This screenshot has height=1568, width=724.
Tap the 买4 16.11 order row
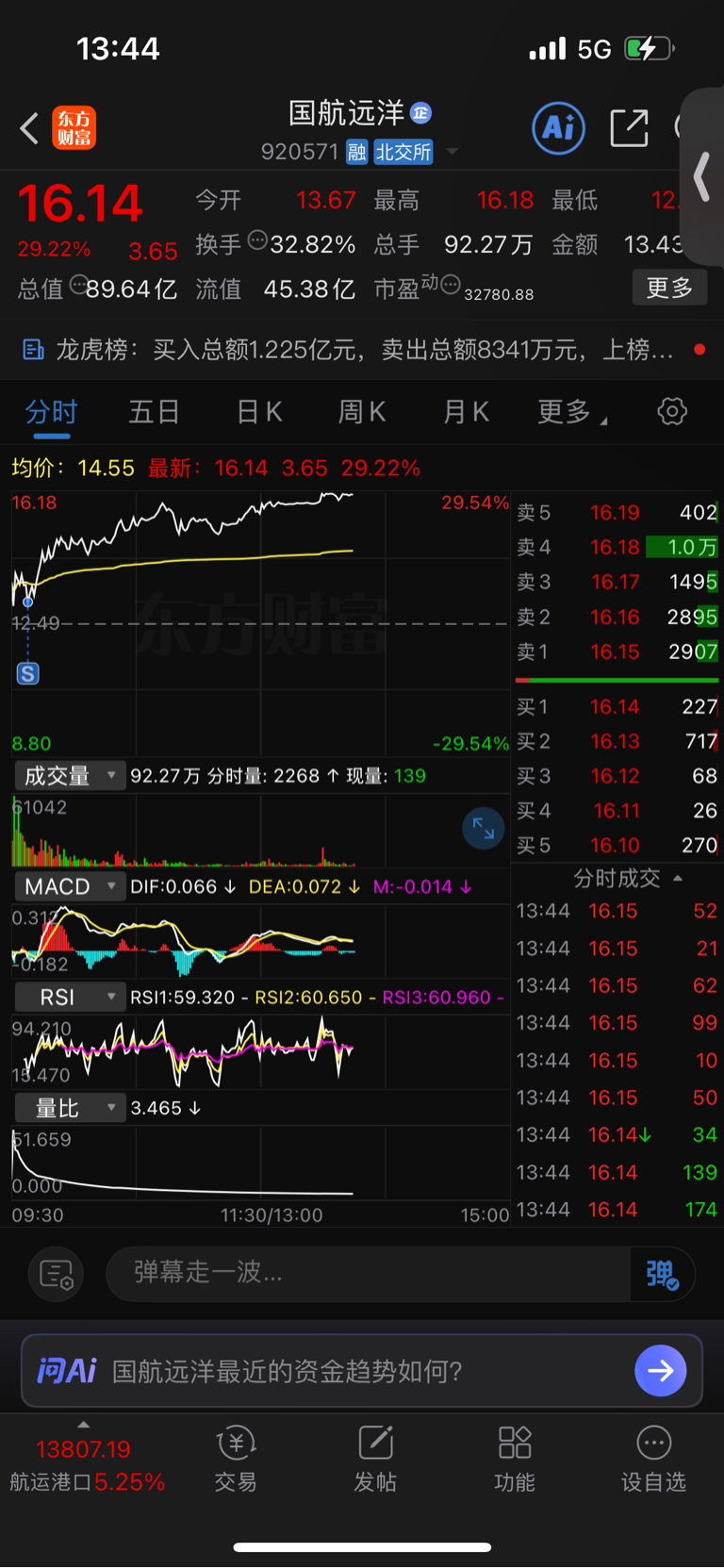pos(617,811)
